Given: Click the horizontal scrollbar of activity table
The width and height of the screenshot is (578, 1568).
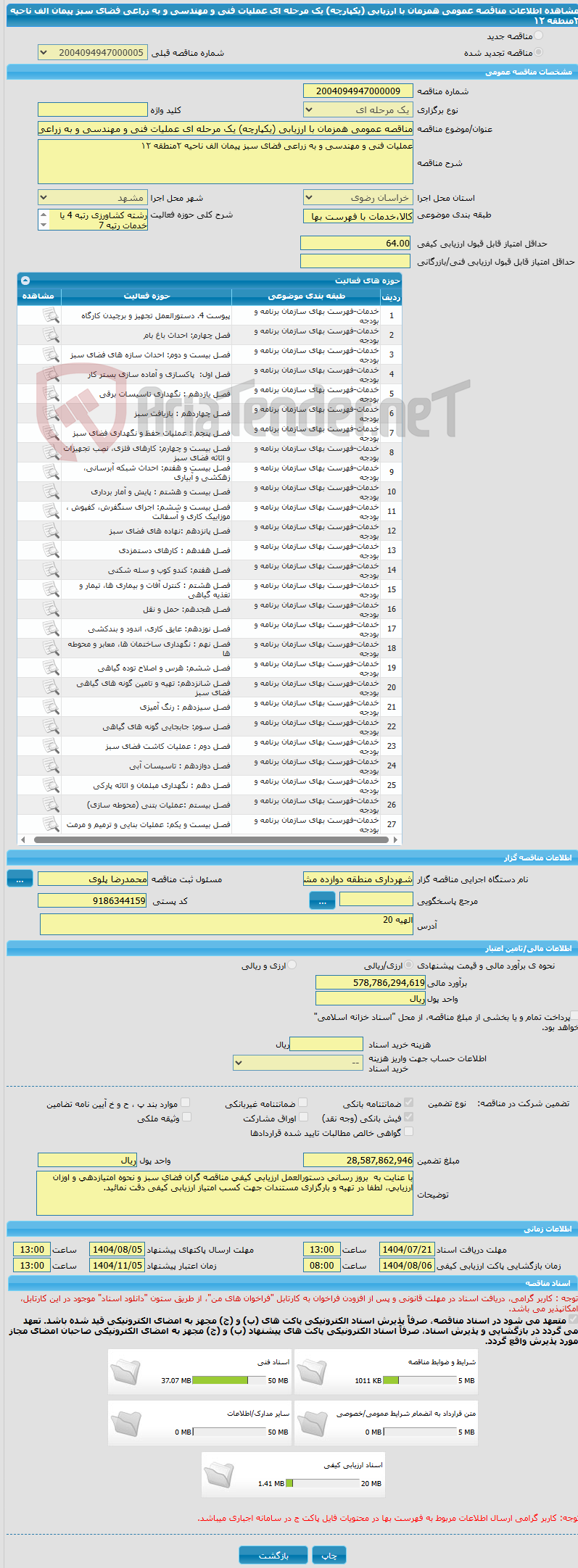Looking at the screenshot, I should tap(210, 839).
